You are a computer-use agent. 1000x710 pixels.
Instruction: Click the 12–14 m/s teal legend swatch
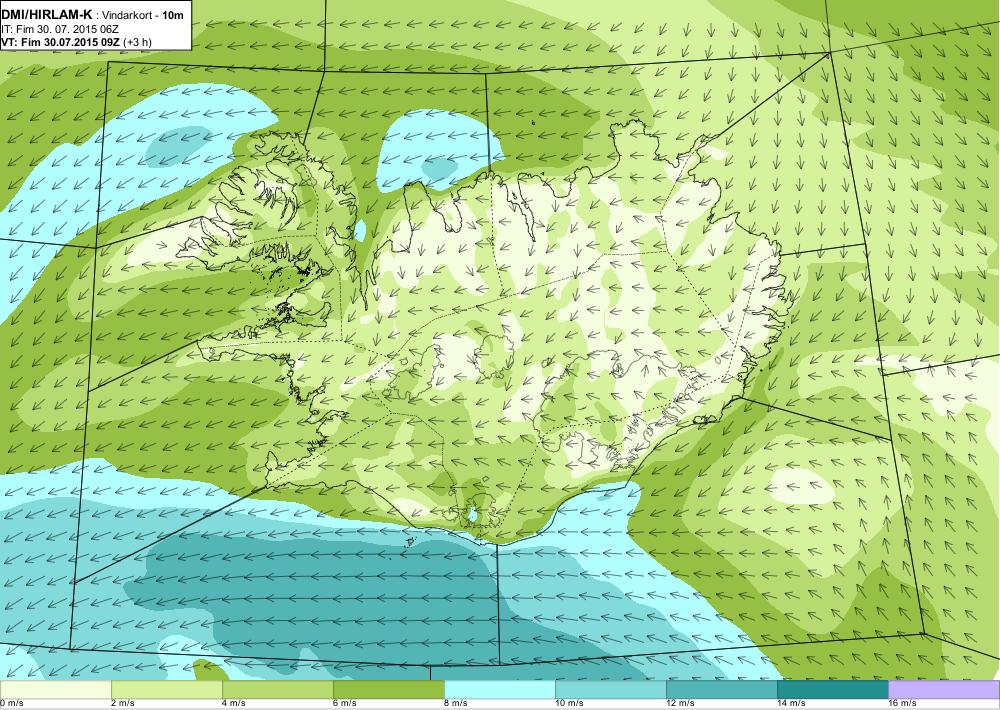pos(721,690)
